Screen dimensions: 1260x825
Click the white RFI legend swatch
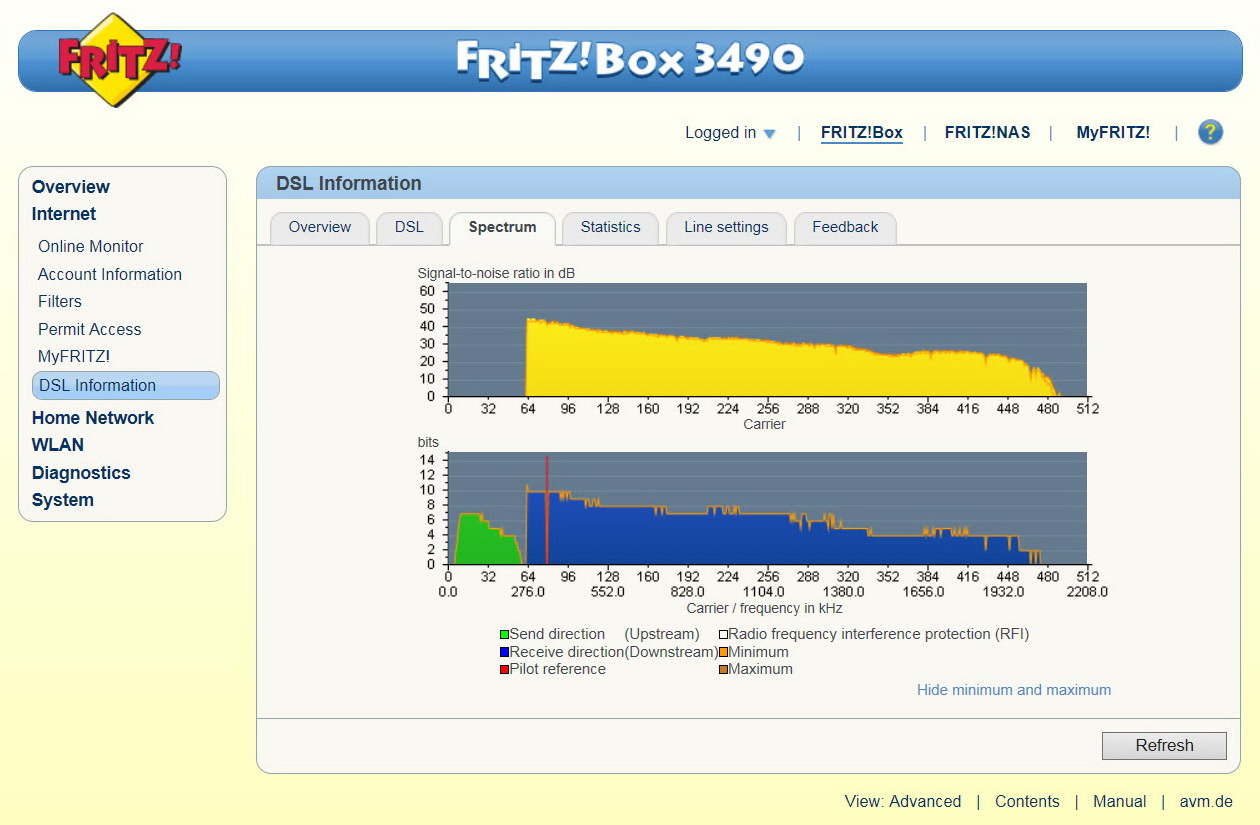(723, 635)
